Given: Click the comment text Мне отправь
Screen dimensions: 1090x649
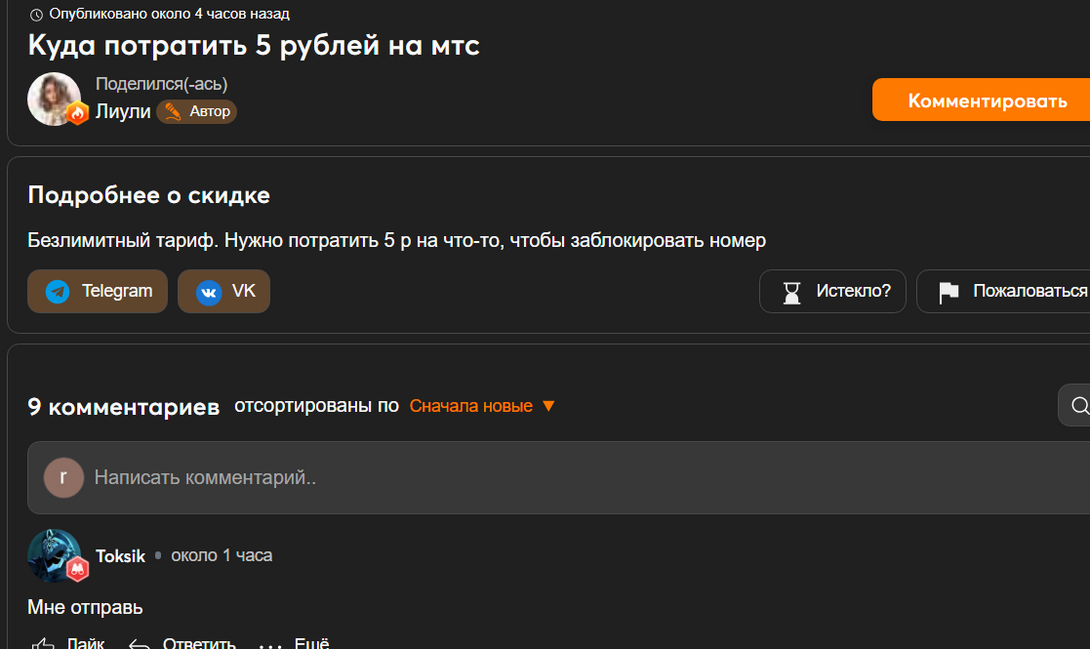Looking at the screenshot, I should (85, 607).
